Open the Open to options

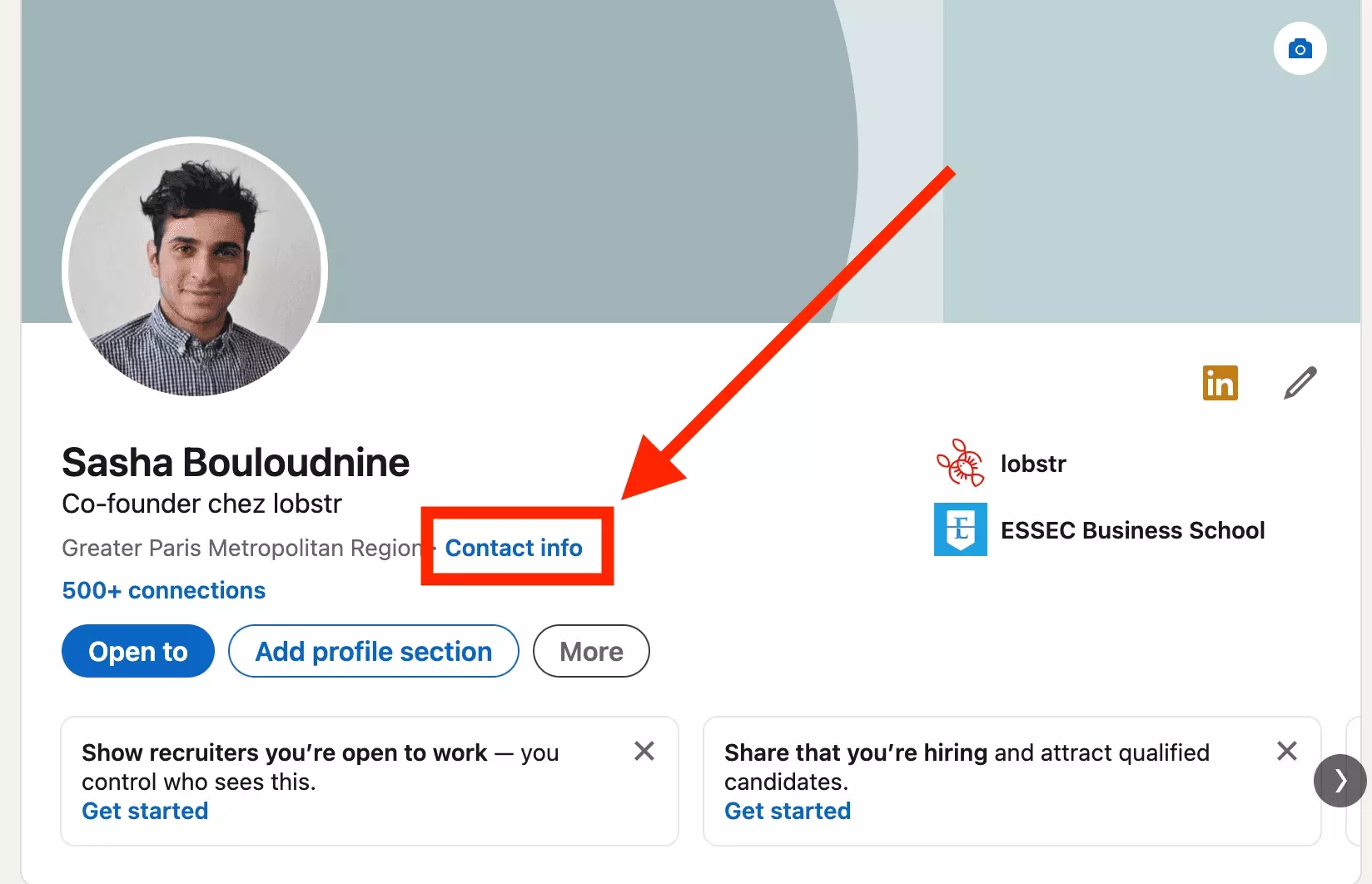137,651
